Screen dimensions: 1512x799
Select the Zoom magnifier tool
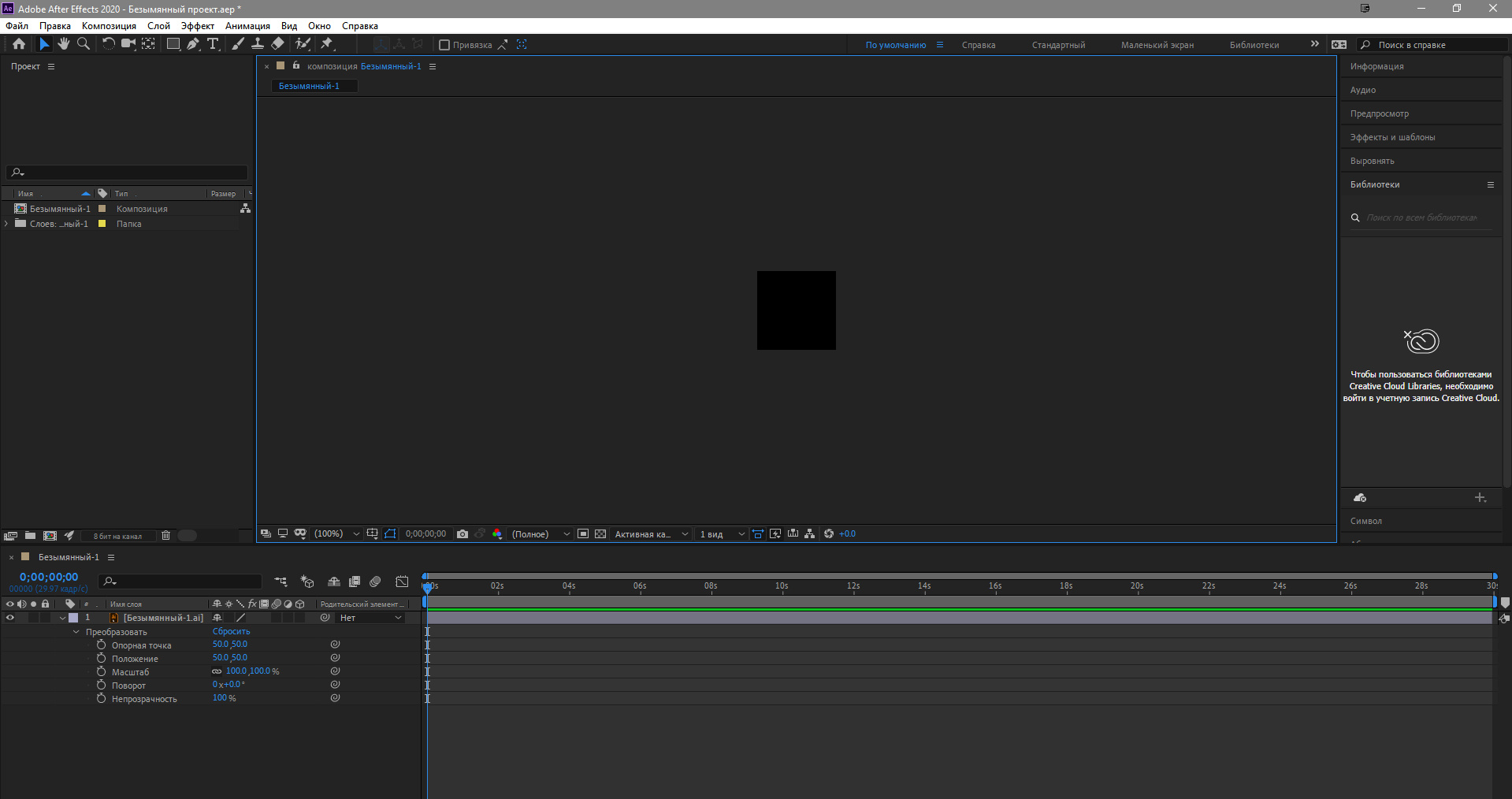[84, 44]
